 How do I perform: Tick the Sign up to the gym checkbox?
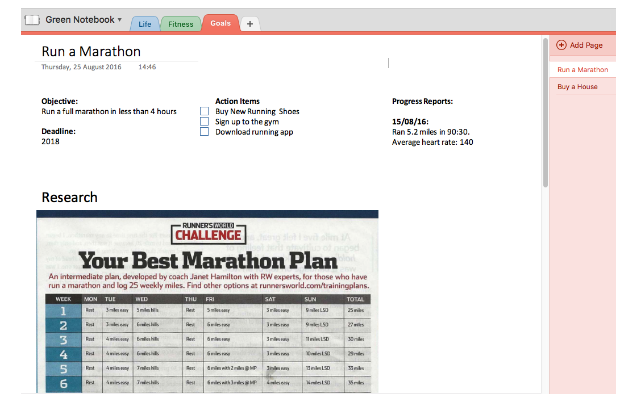pyautogui.click(x=204, y=122)
